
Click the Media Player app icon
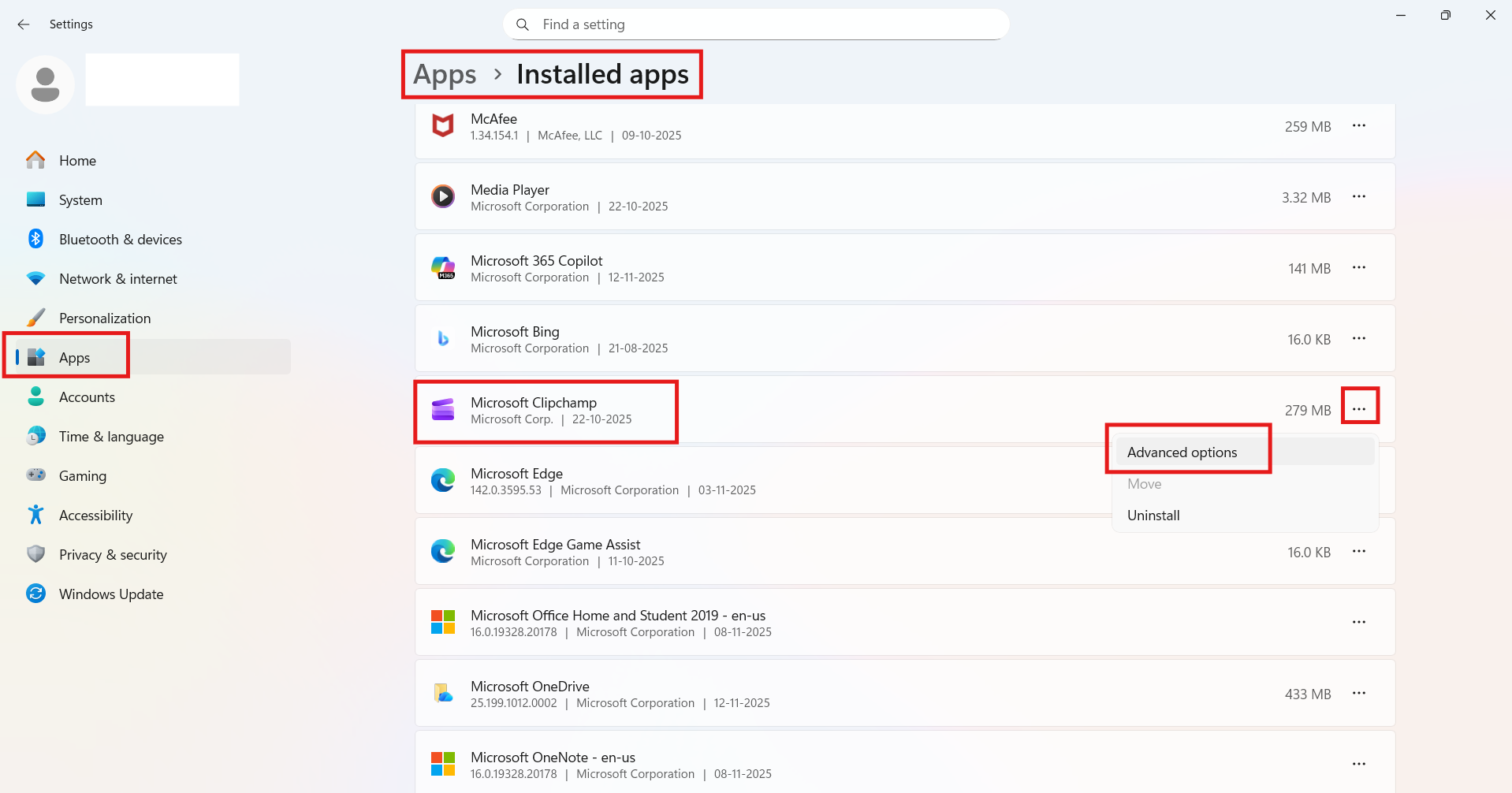tap(443, 196)
